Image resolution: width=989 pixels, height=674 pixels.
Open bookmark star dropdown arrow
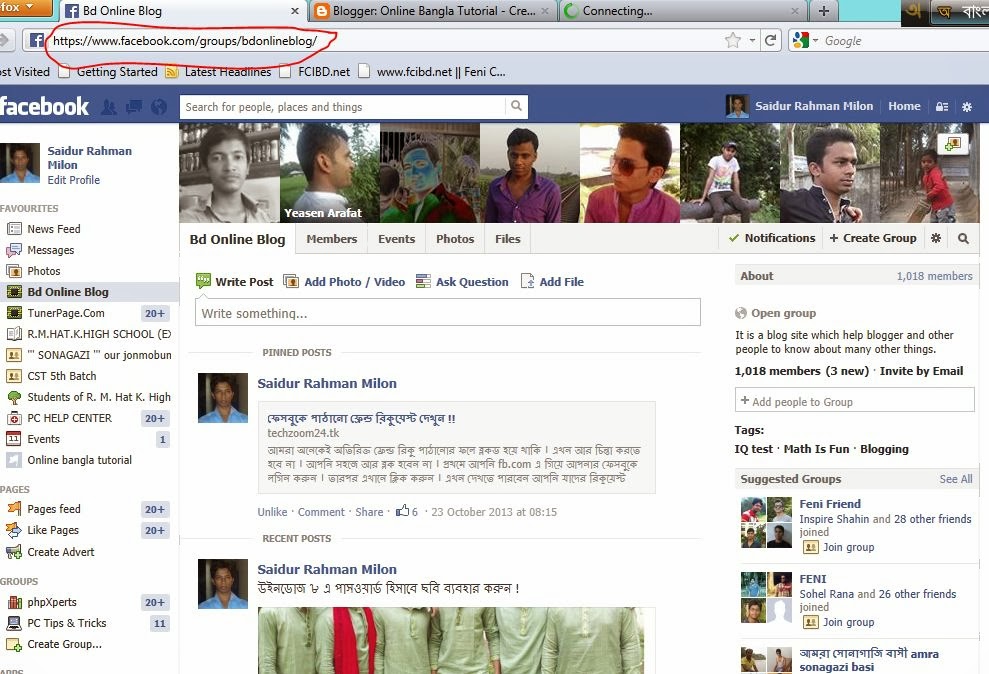click(x=752, y=41)
